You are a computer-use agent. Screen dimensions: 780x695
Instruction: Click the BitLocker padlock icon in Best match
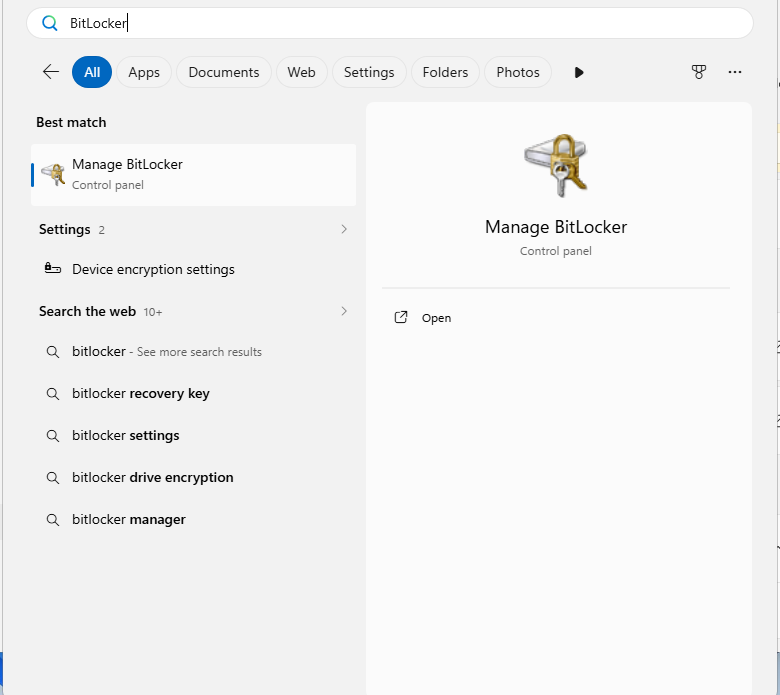coord(53,174)
